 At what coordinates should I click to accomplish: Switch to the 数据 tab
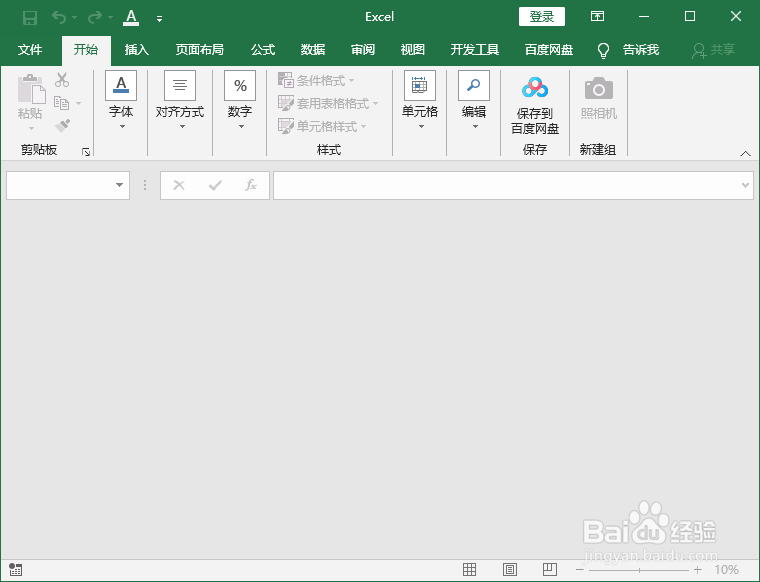pyautogui.click(x=313, y=49)
